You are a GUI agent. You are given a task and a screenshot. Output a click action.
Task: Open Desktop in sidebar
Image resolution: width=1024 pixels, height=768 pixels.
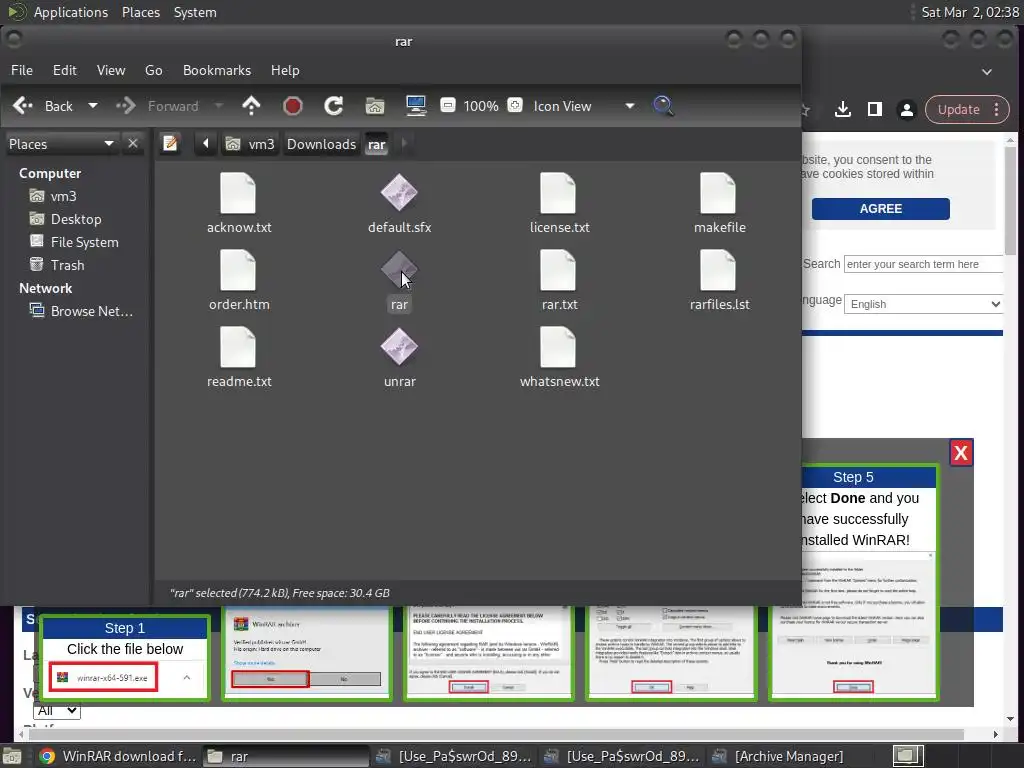pyautogui.click(x=66, y=219)
